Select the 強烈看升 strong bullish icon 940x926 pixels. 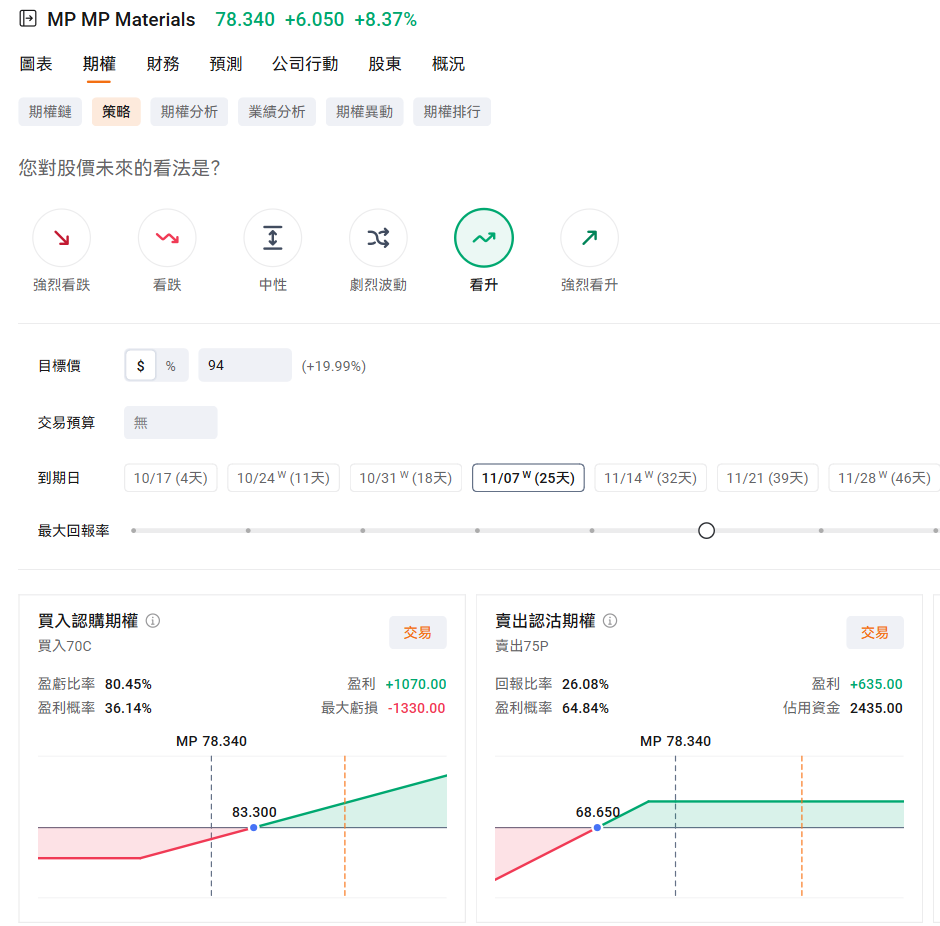[589, 237]
